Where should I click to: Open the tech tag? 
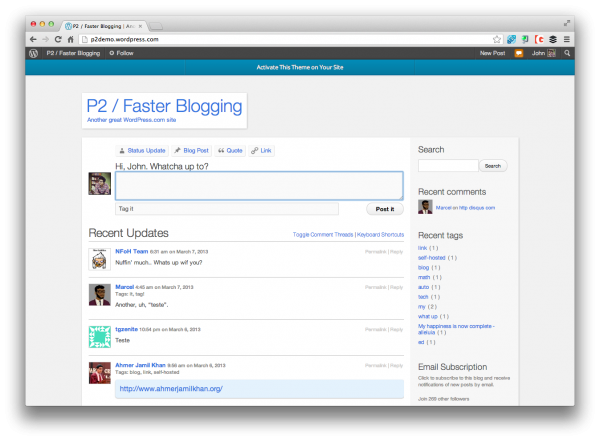423,297
